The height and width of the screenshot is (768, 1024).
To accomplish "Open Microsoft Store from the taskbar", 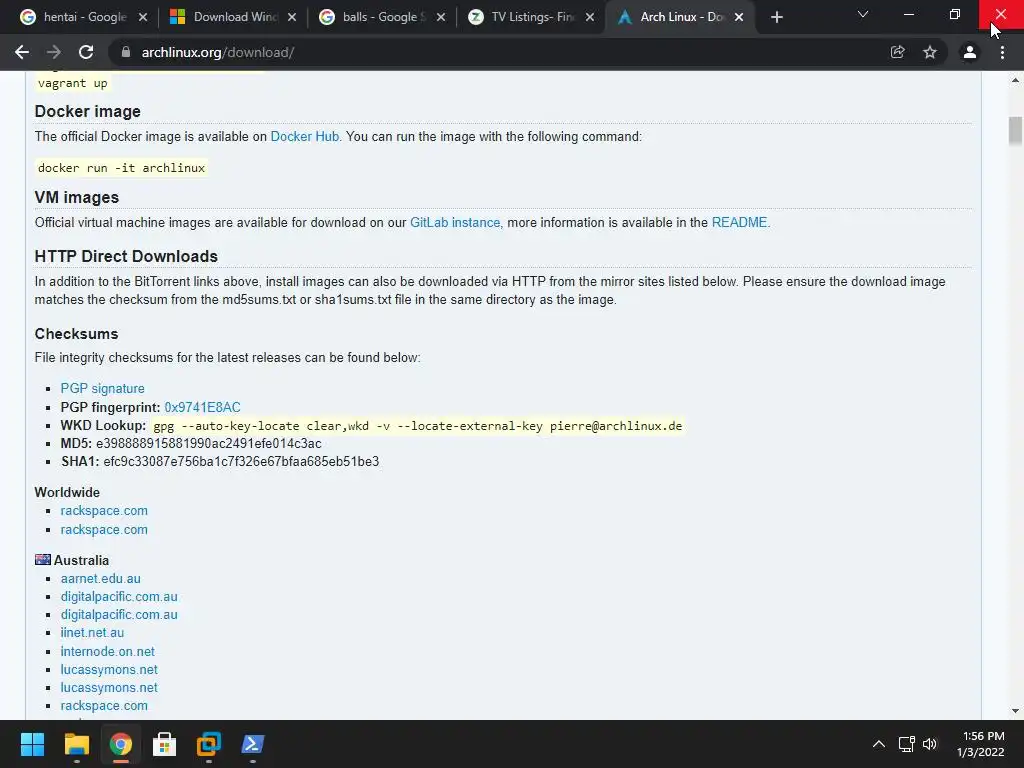I will [165, 744].
